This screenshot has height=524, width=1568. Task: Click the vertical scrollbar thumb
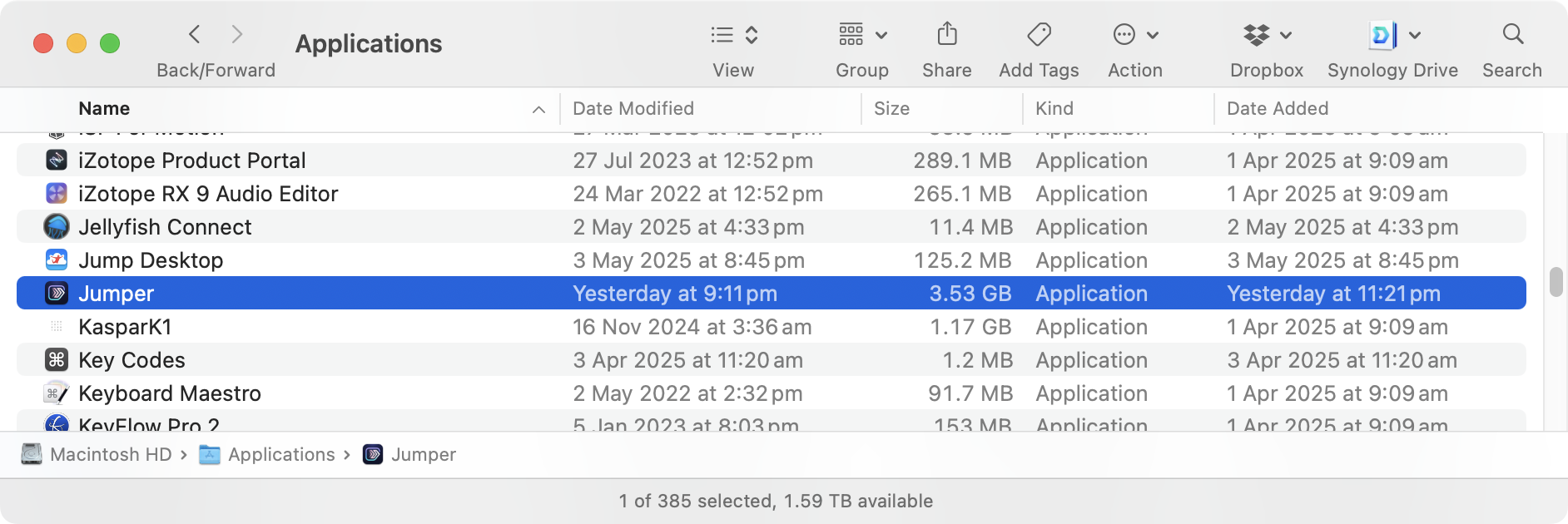pyautogui.click(x=1555, y=282)
